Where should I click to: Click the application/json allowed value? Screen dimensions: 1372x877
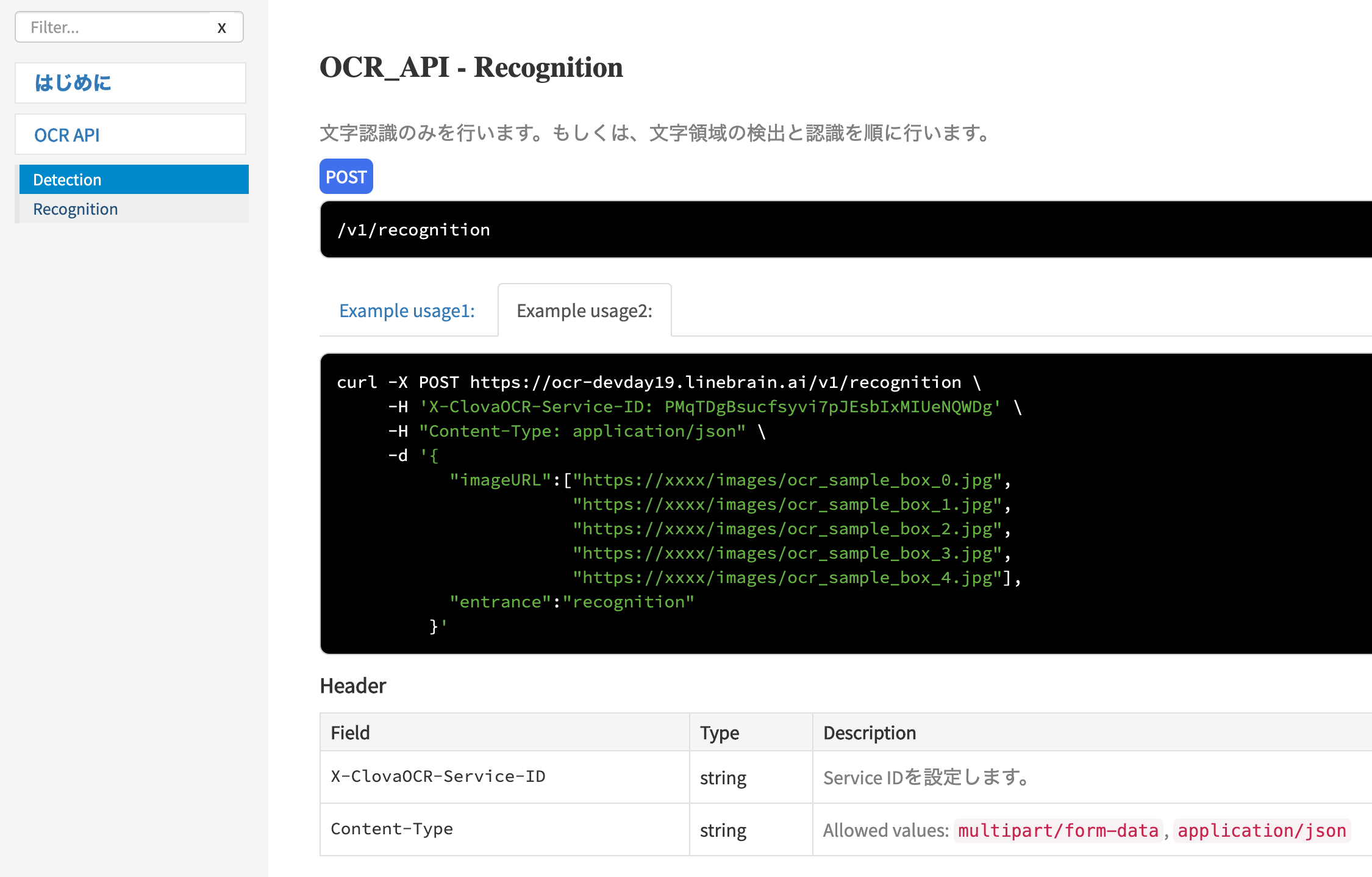1262,830
